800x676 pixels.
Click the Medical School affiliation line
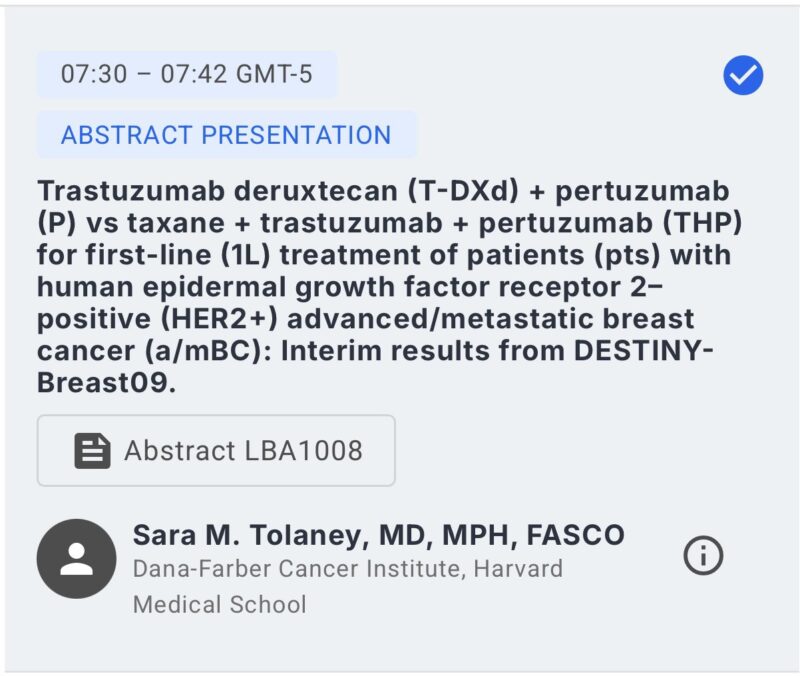pos(219,605)
